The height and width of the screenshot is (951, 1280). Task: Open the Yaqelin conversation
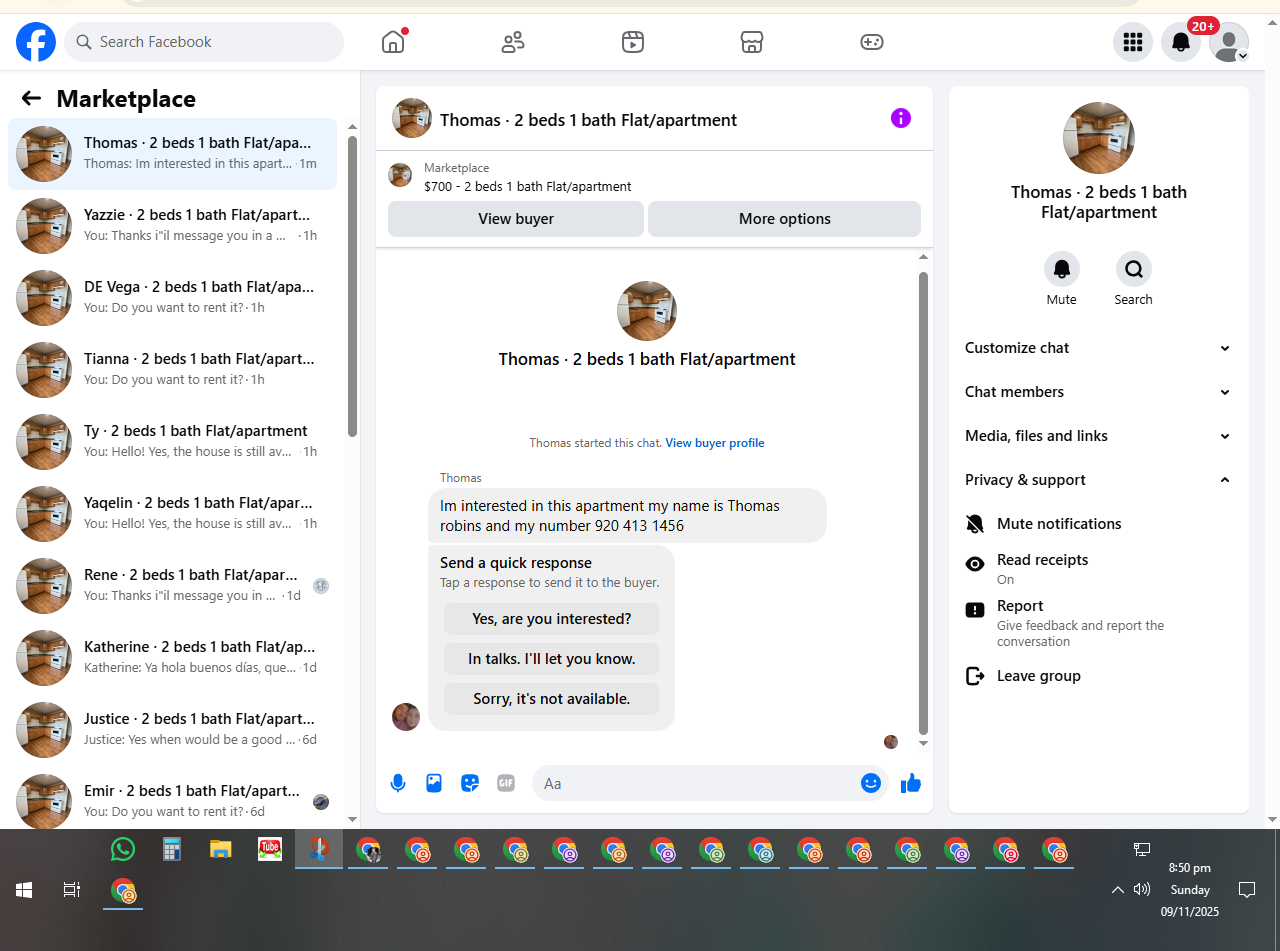click(x=172, y=514)
